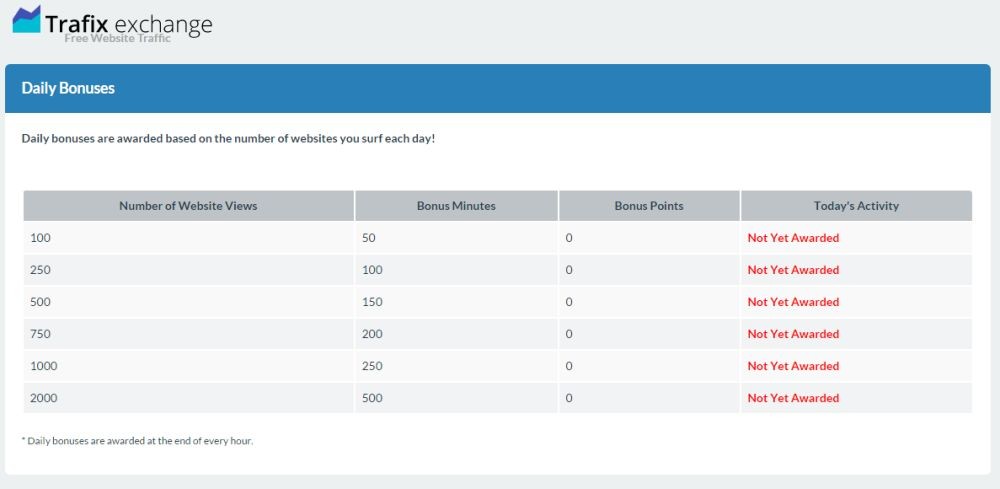Click Not Yet Awarded in the 1000 views row
1000x489 pixels.
tap(793, 366)
